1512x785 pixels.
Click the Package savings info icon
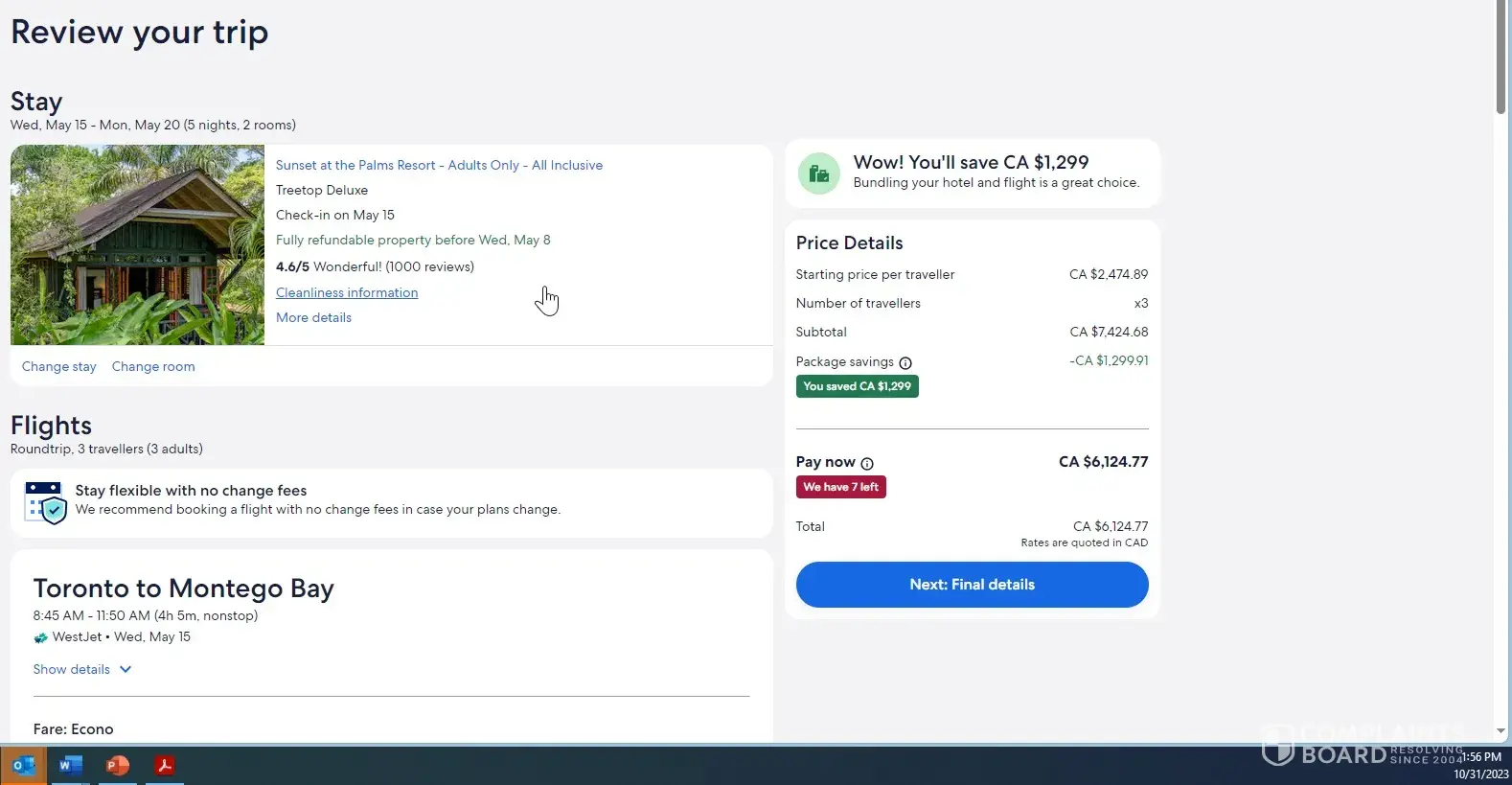905,362
